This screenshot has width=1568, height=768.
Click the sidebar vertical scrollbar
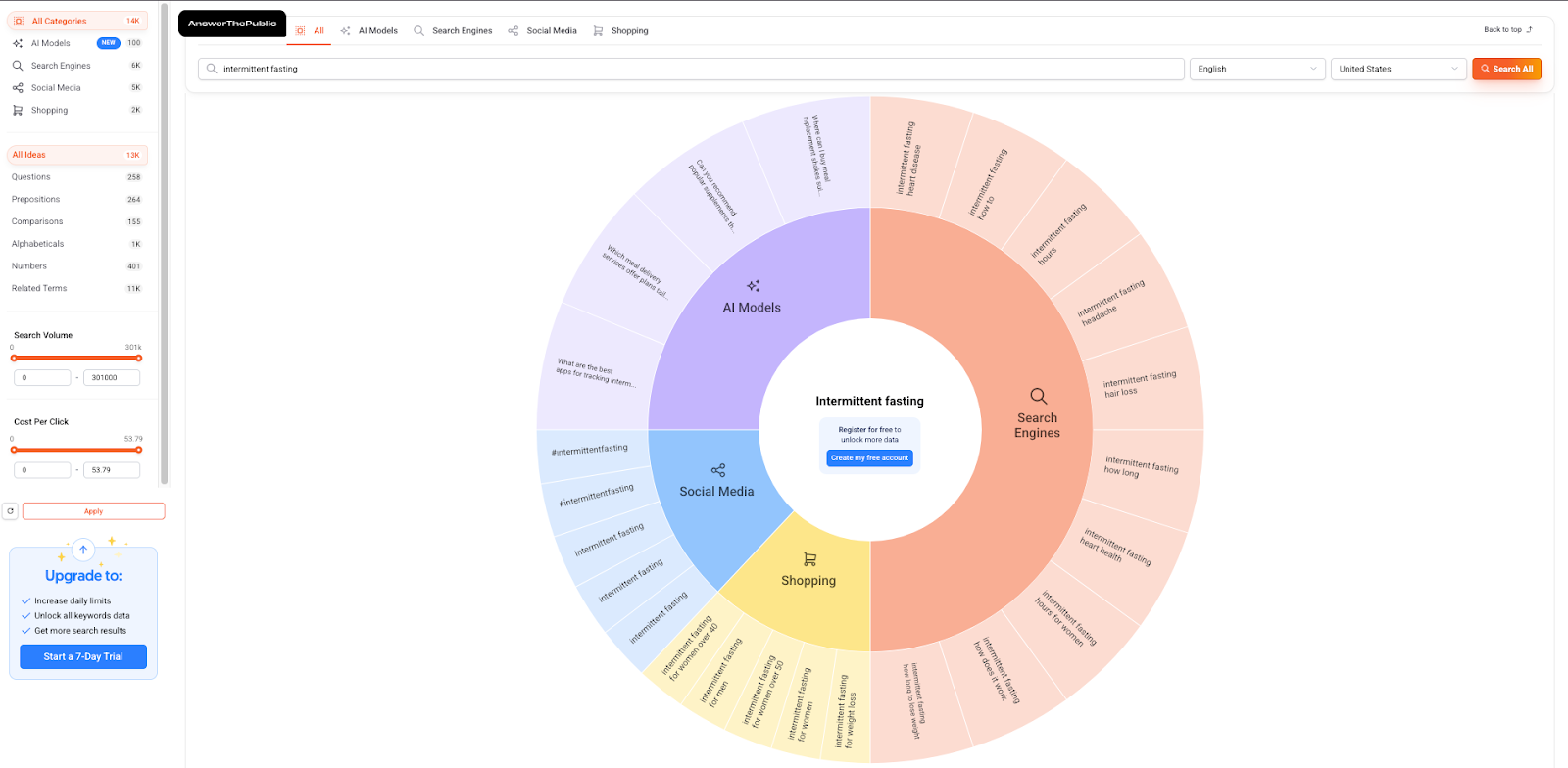pos(164,245)
